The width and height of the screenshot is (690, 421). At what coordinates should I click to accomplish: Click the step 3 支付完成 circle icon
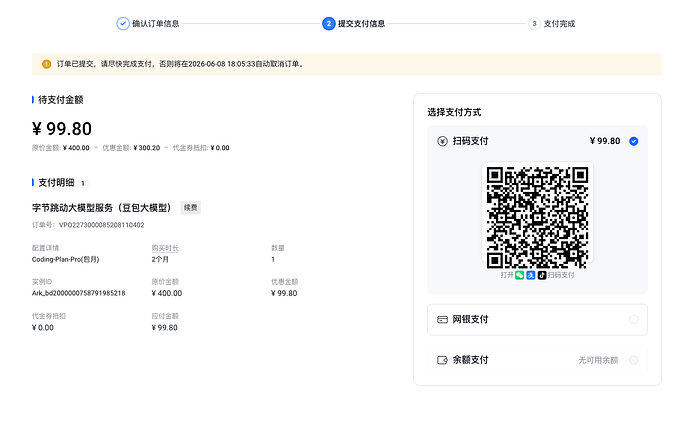coord(534,24)
